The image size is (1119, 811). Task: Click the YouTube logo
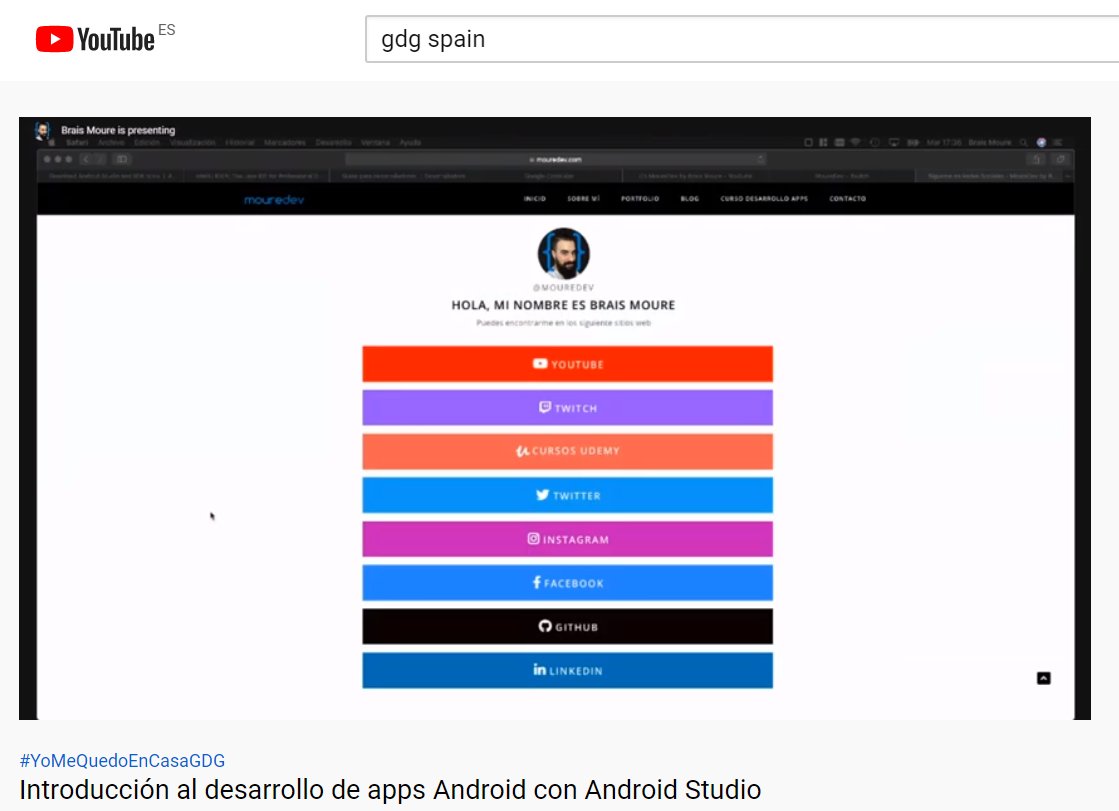point(95,39)
